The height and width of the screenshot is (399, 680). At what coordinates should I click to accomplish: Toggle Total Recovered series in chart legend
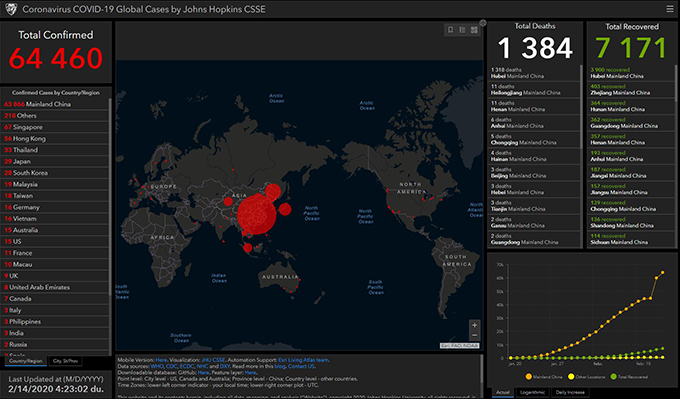(x=629, y=377)
